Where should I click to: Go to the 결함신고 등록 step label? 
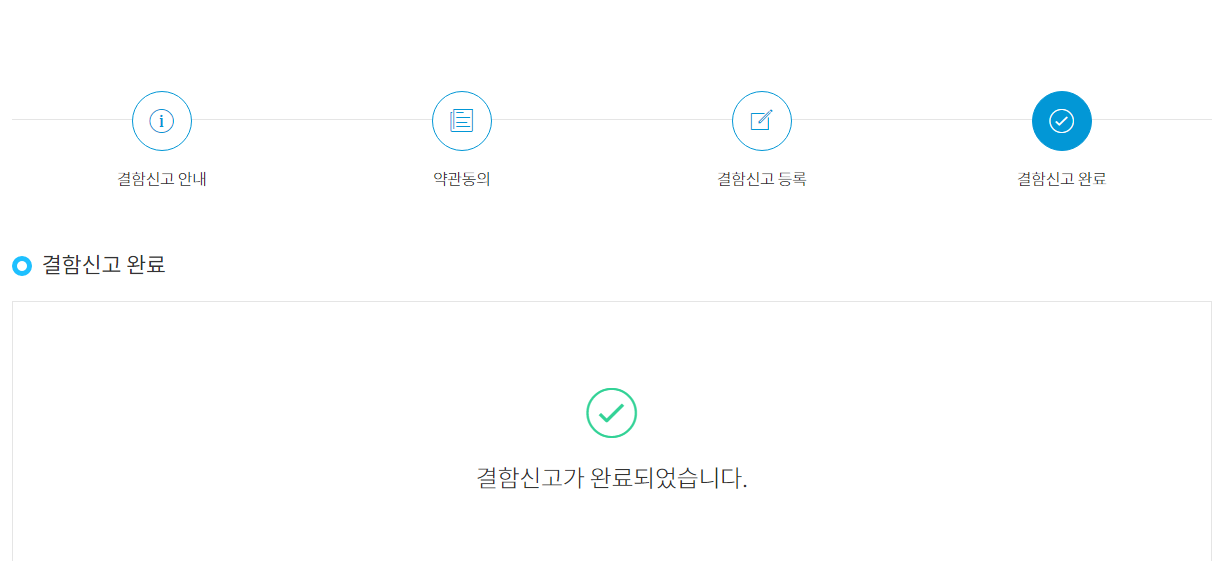pos(762,180)
